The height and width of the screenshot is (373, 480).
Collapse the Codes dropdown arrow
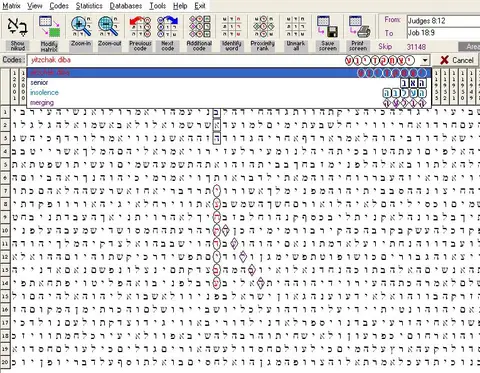425,60
